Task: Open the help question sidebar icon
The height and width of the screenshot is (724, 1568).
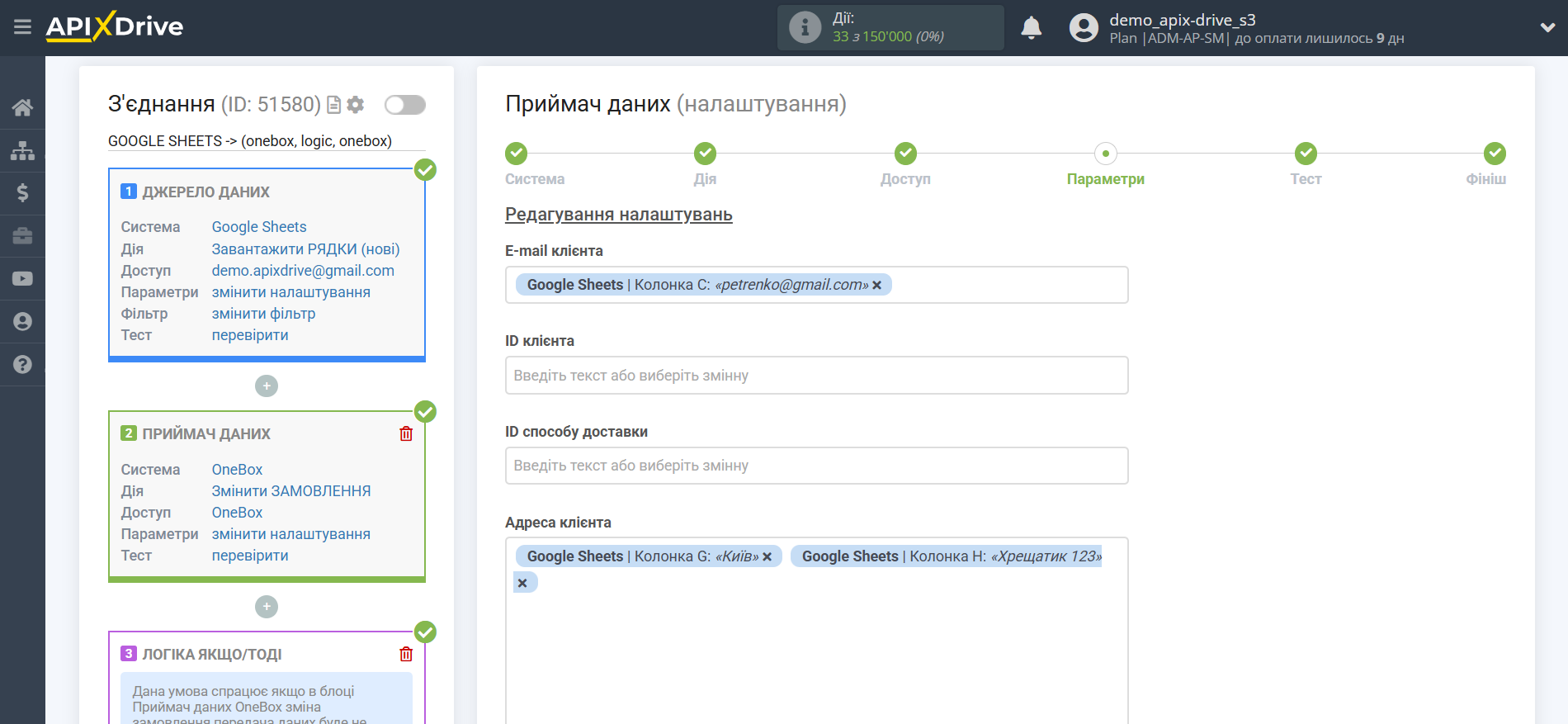Action: [22, 364]
